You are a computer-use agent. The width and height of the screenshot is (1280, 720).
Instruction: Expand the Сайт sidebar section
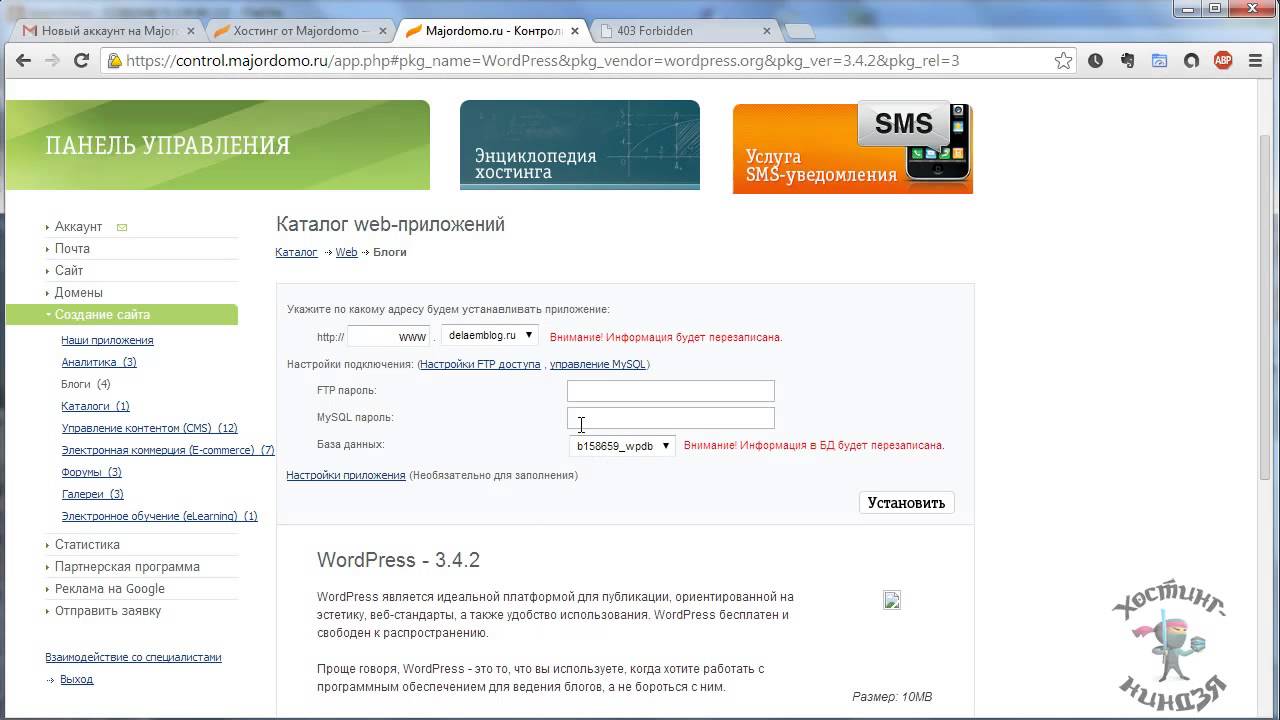pos(69,271)
